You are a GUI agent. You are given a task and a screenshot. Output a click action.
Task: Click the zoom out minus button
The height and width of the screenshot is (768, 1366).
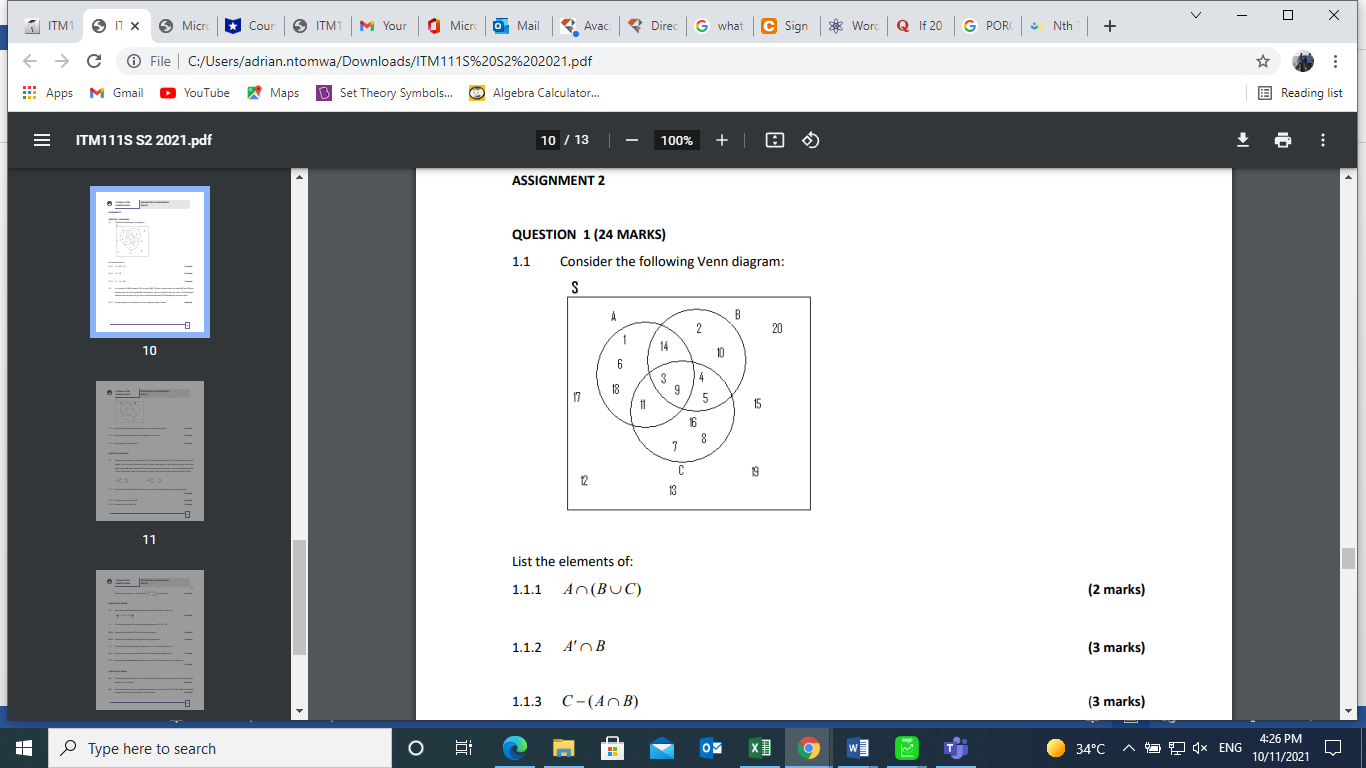click(632, 140)
